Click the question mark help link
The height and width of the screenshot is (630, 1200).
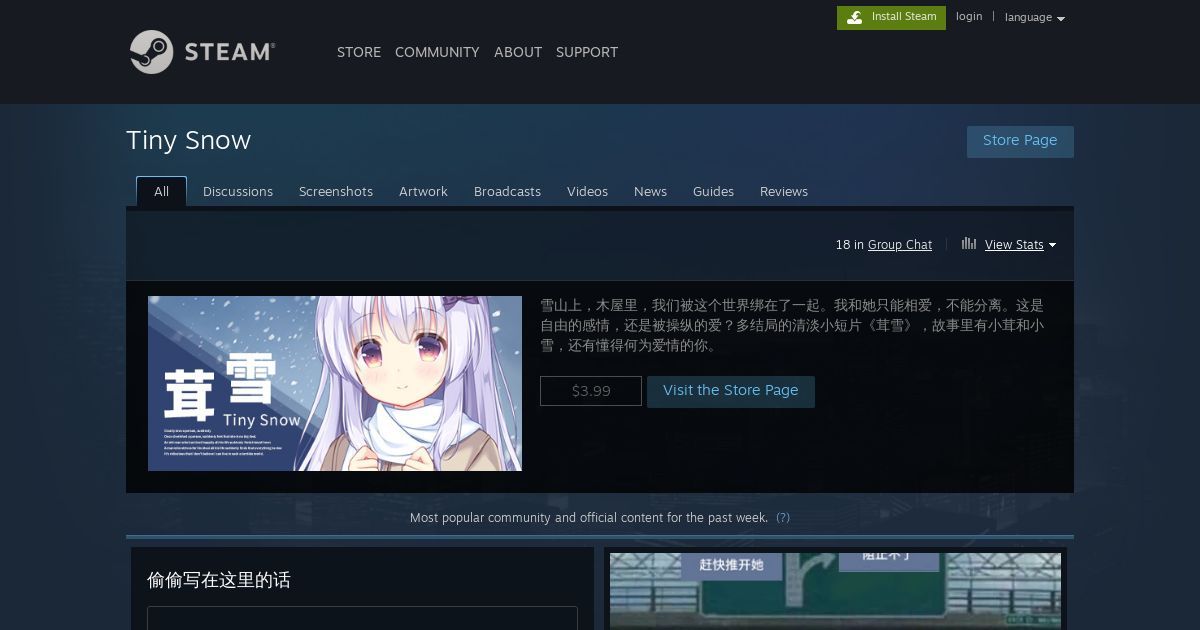click(783, 518)
